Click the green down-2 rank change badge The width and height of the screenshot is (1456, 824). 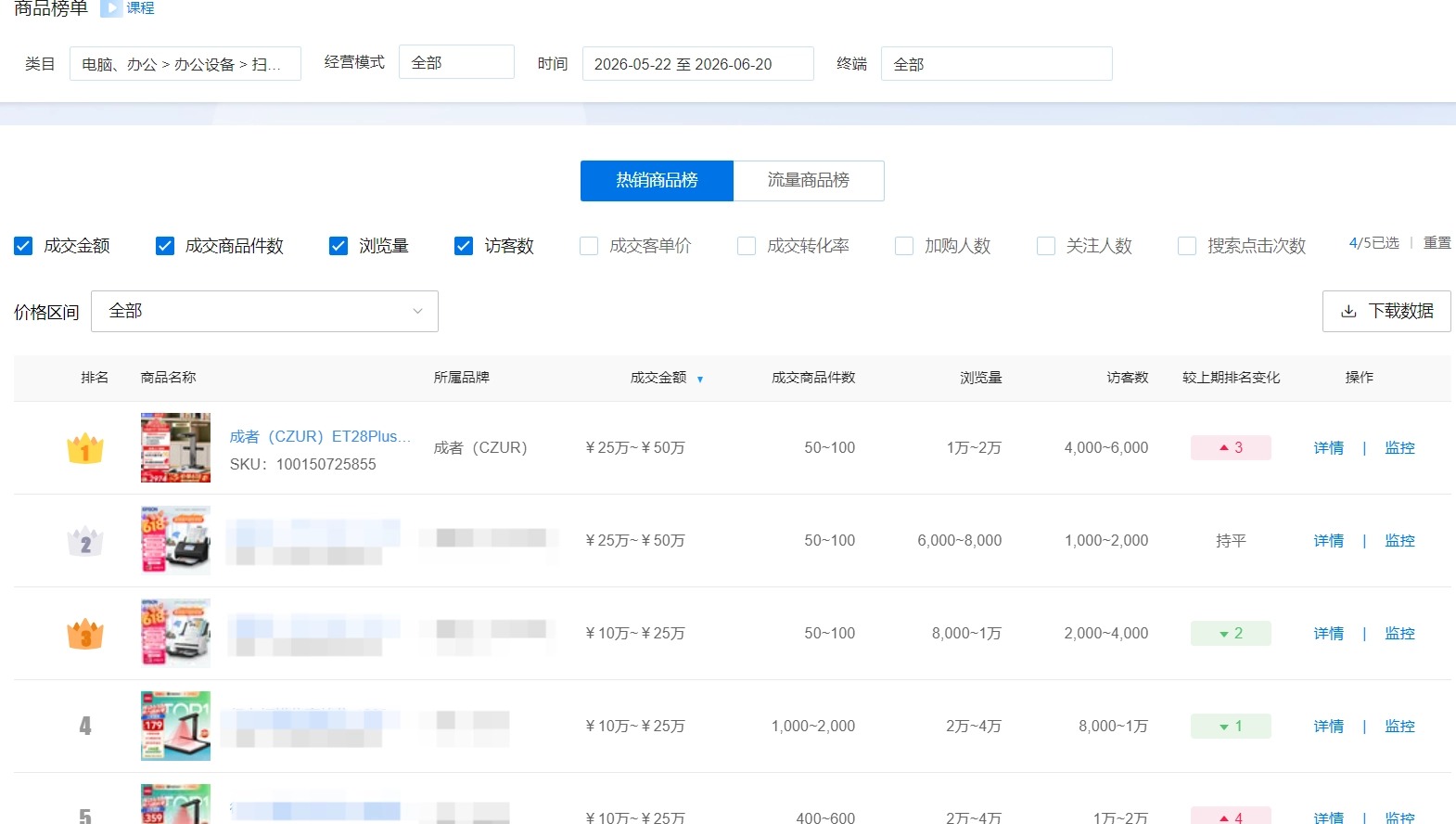point(1231,633)
